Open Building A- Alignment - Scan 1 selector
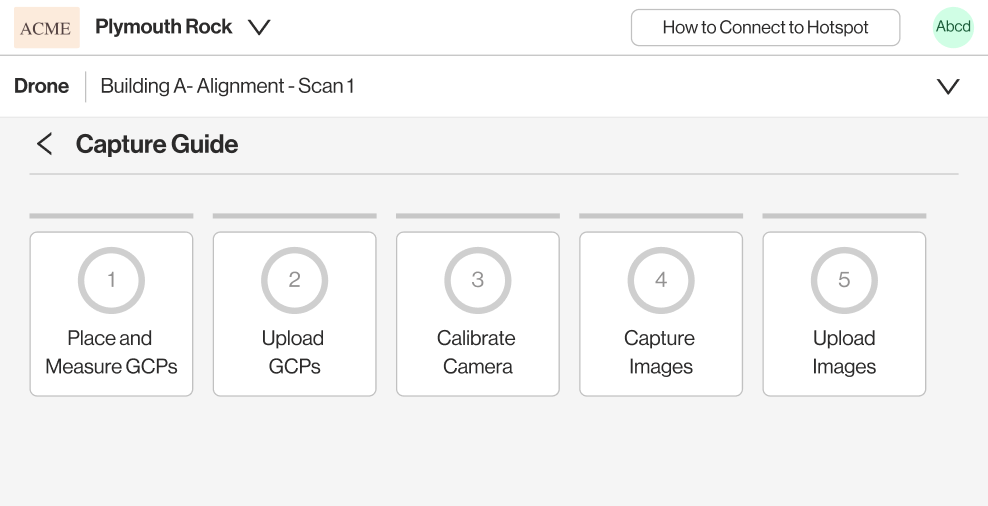Image resolution: width=988 pixels, height=506 pixels. click(x=227, y=86)
